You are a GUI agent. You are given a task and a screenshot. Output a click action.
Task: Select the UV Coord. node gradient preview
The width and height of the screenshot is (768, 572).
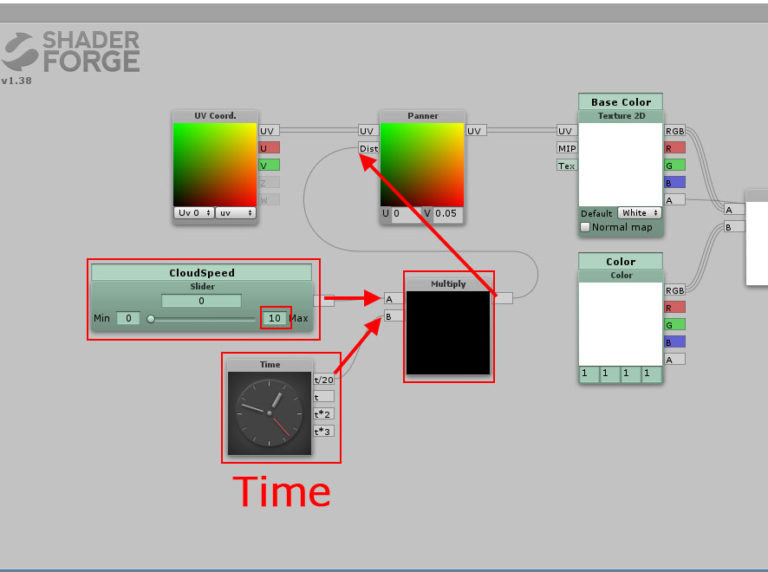215,164
